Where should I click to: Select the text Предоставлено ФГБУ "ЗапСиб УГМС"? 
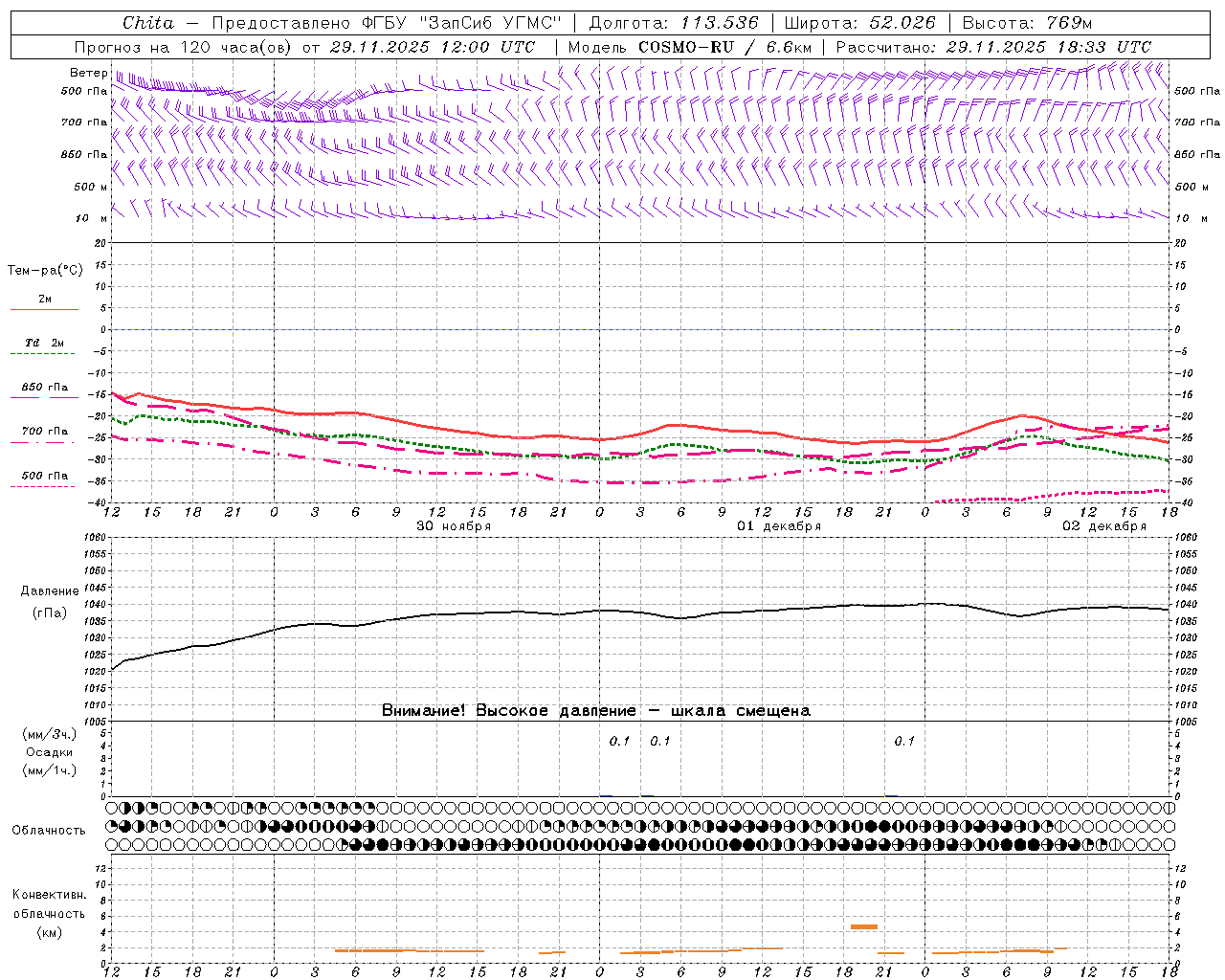coord(386,23)
